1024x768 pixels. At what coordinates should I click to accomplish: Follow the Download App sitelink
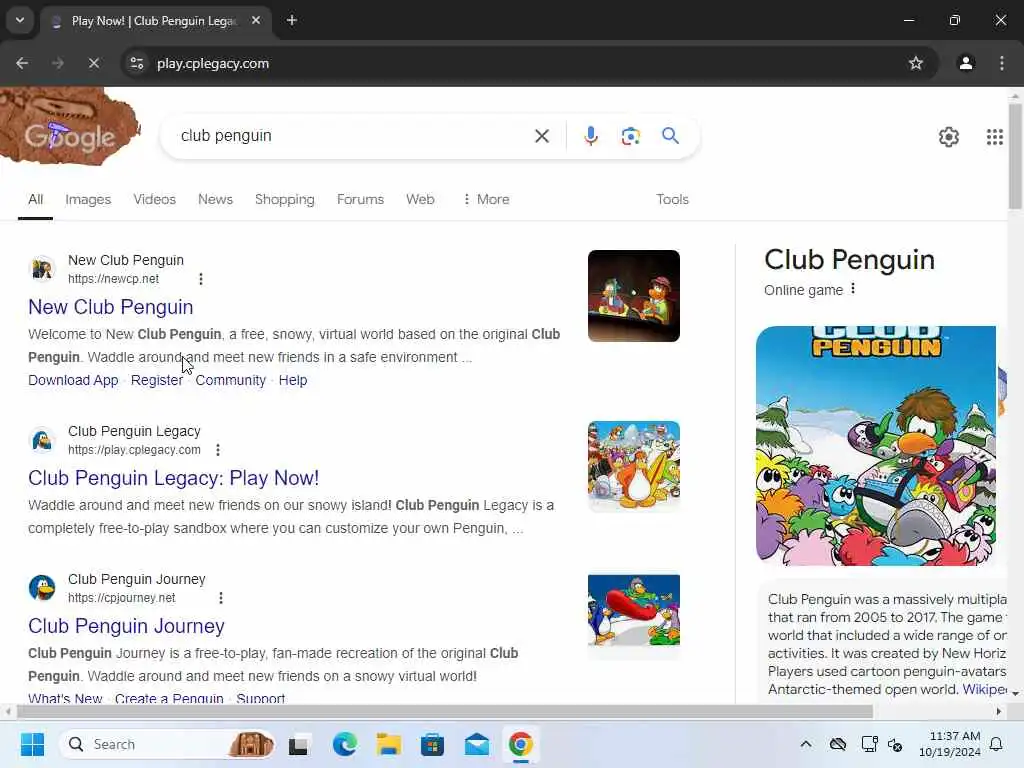coord(73,380)
